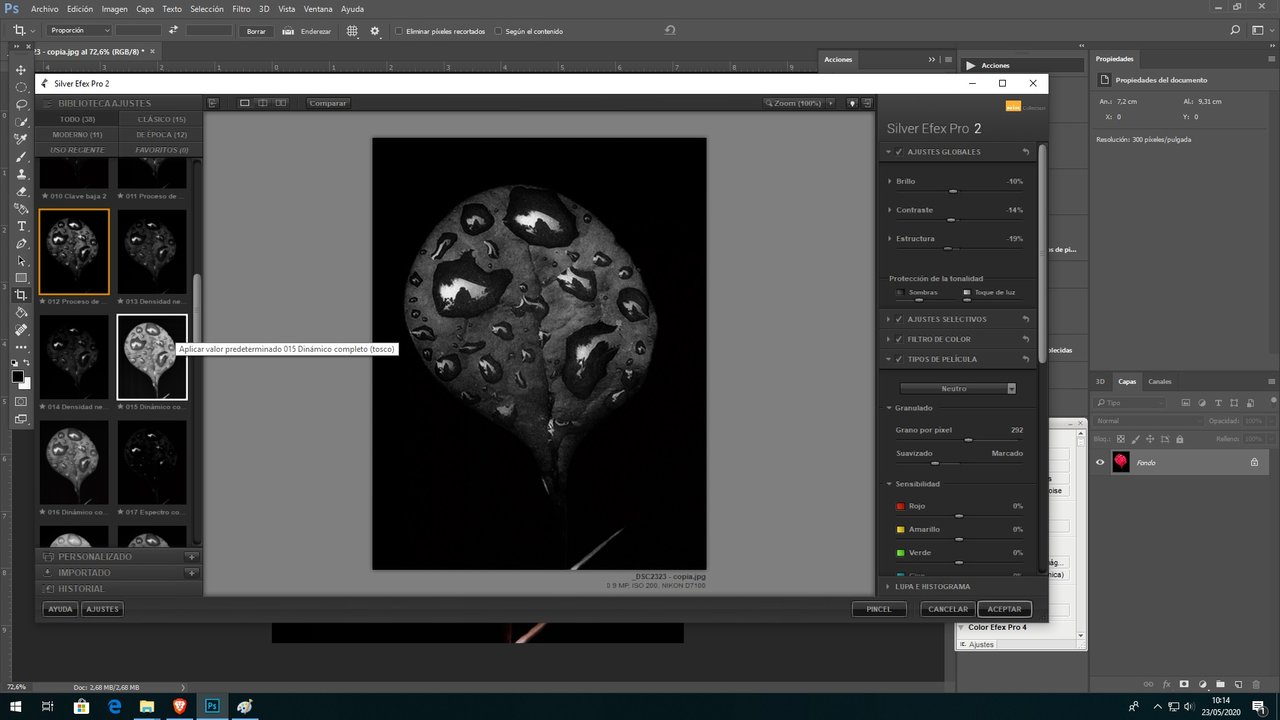Select the Paint Bucket tool
The image size is (1280, 720).
[x=21, y=312]
